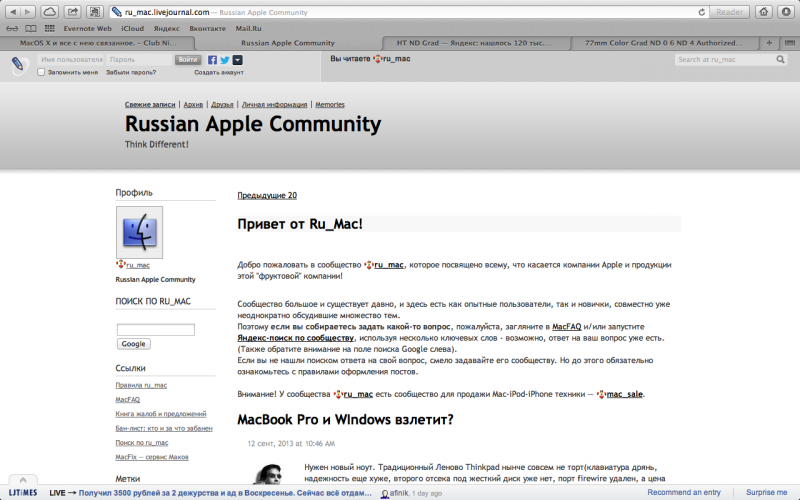Focus the Google search box in sidebar
Image resolution: width=800 pixels, height=500 pixels.
(156, 330)
